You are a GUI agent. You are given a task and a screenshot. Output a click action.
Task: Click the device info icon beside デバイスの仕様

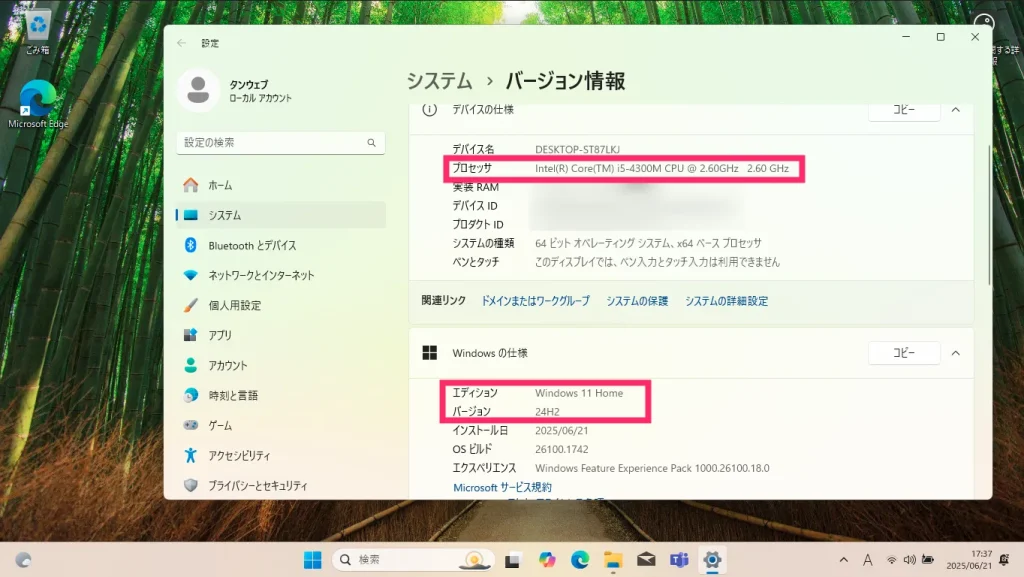point(429,110)
